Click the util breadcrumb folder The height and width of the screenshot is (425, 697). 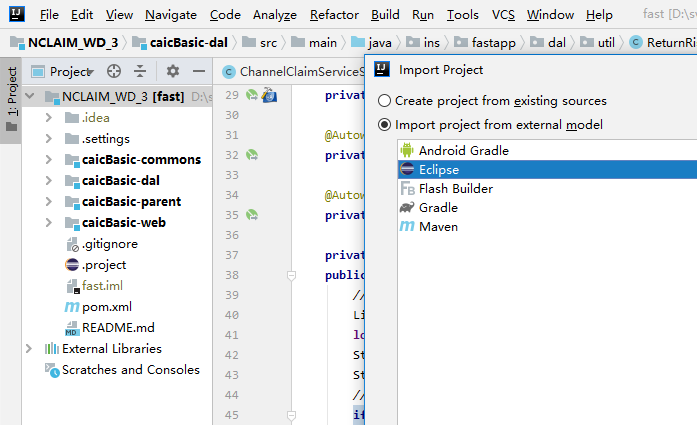click(x=597, y=43)
